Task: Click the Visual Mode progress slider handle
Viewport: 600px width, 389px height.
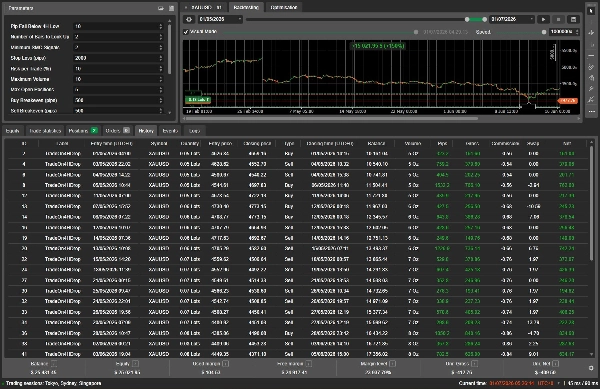Action: pyautogui.click(x=416, y=32)
